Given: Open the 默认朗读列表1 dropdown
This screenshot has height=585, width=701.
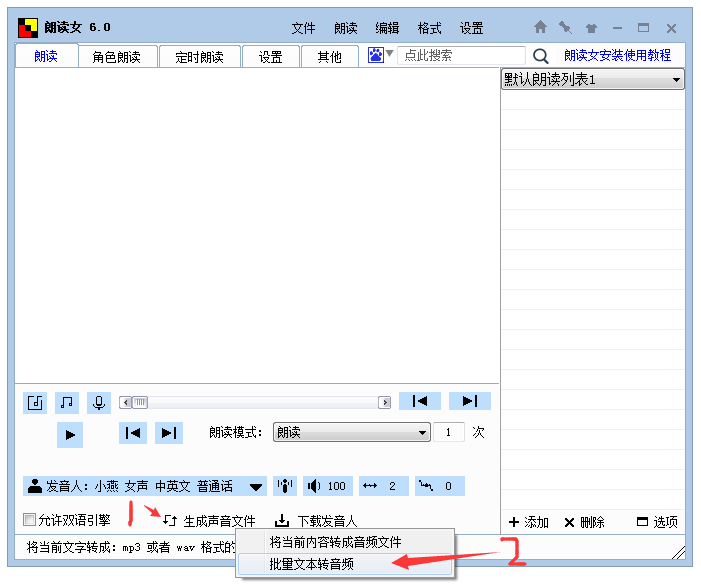Looking at the screenshot, I should click(x=592, y=80).
